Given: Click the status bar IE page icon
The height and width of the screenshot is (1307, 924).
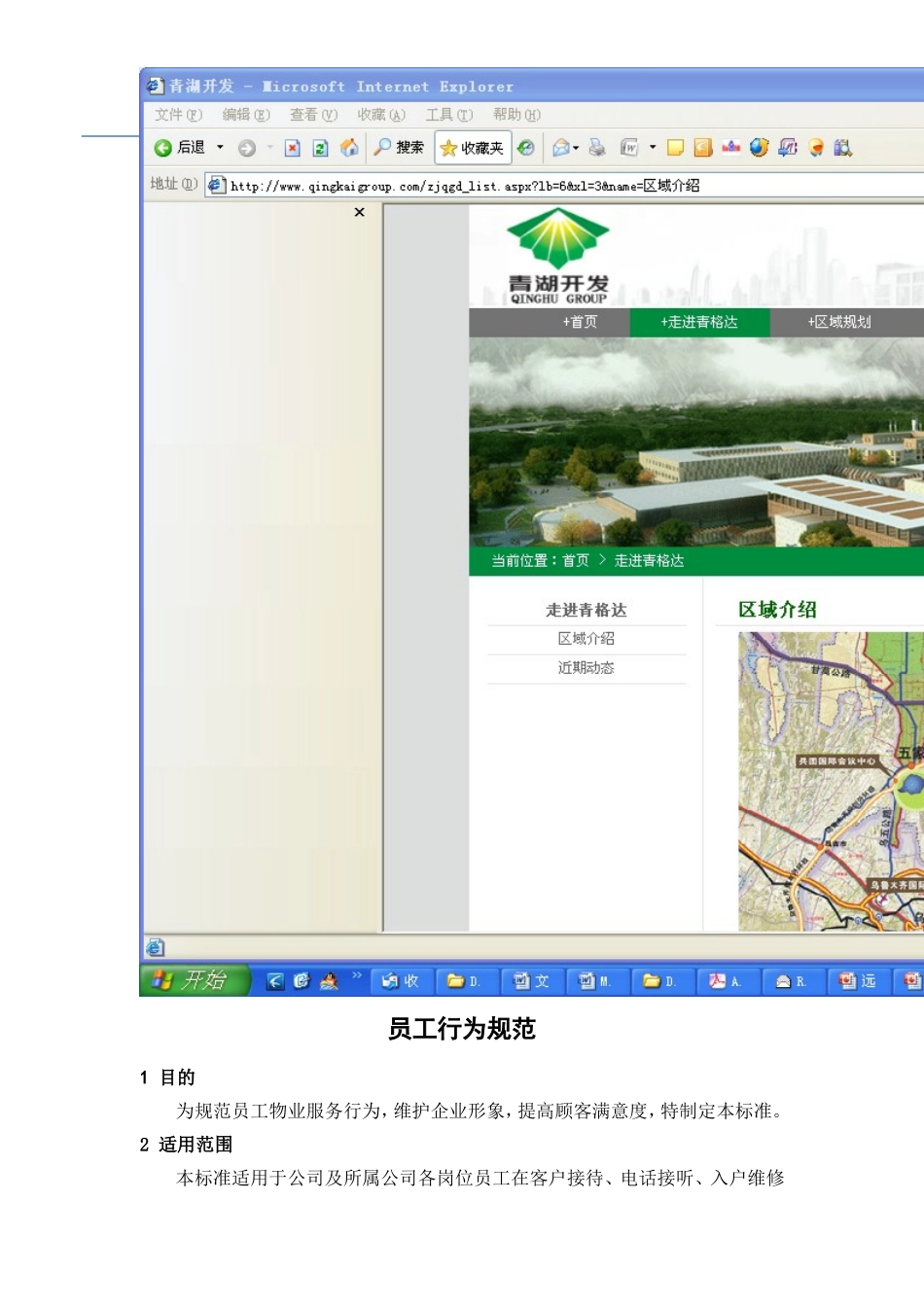Looking at the screenshot, I should (x=155, y=947).
